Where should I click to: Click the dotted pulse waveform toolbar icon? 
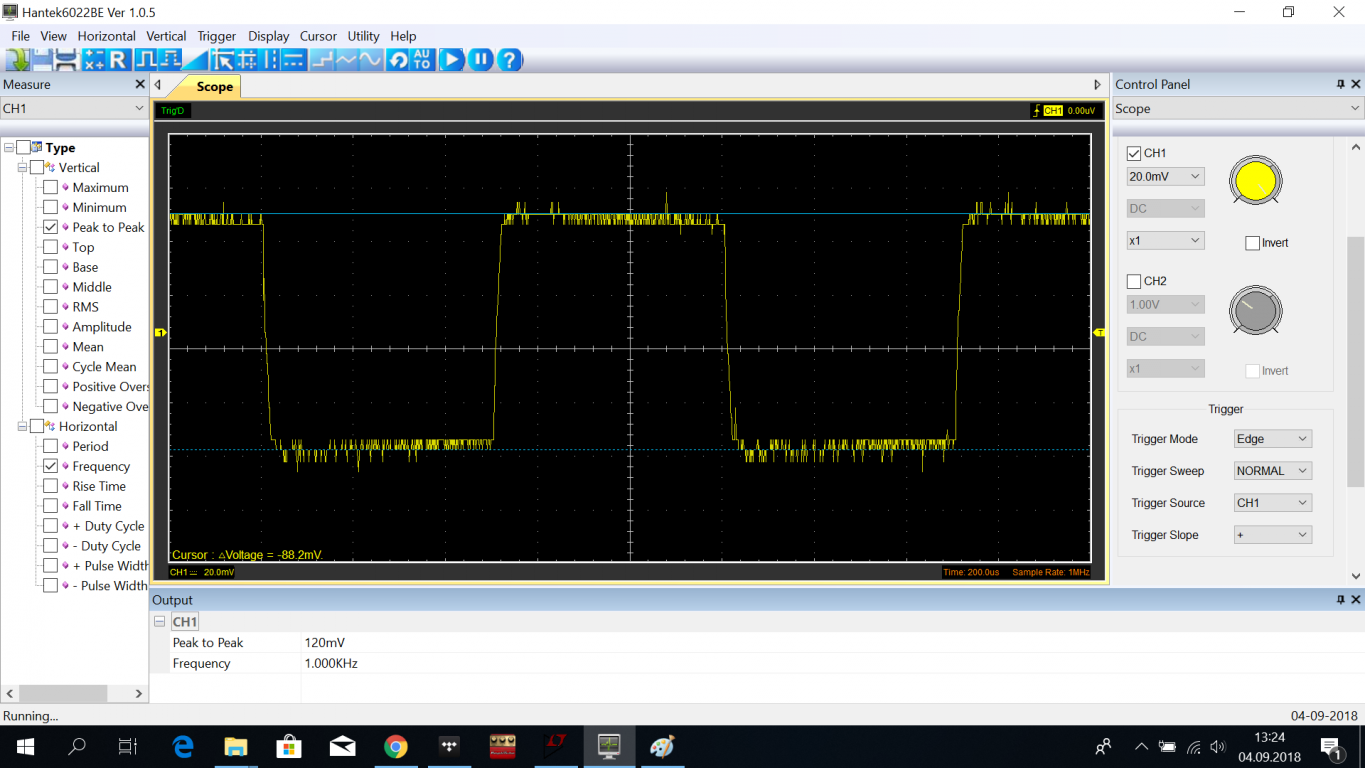(x=170, y=60)
